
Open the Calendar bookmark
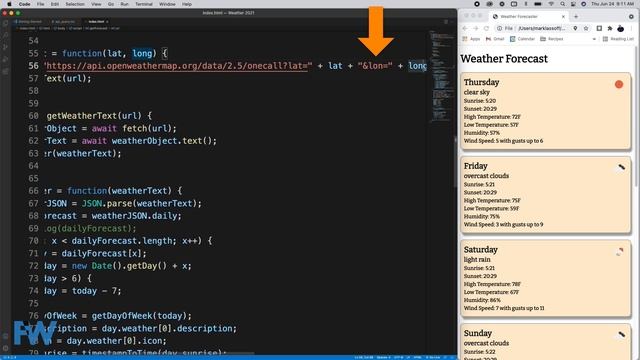[522, 39]
